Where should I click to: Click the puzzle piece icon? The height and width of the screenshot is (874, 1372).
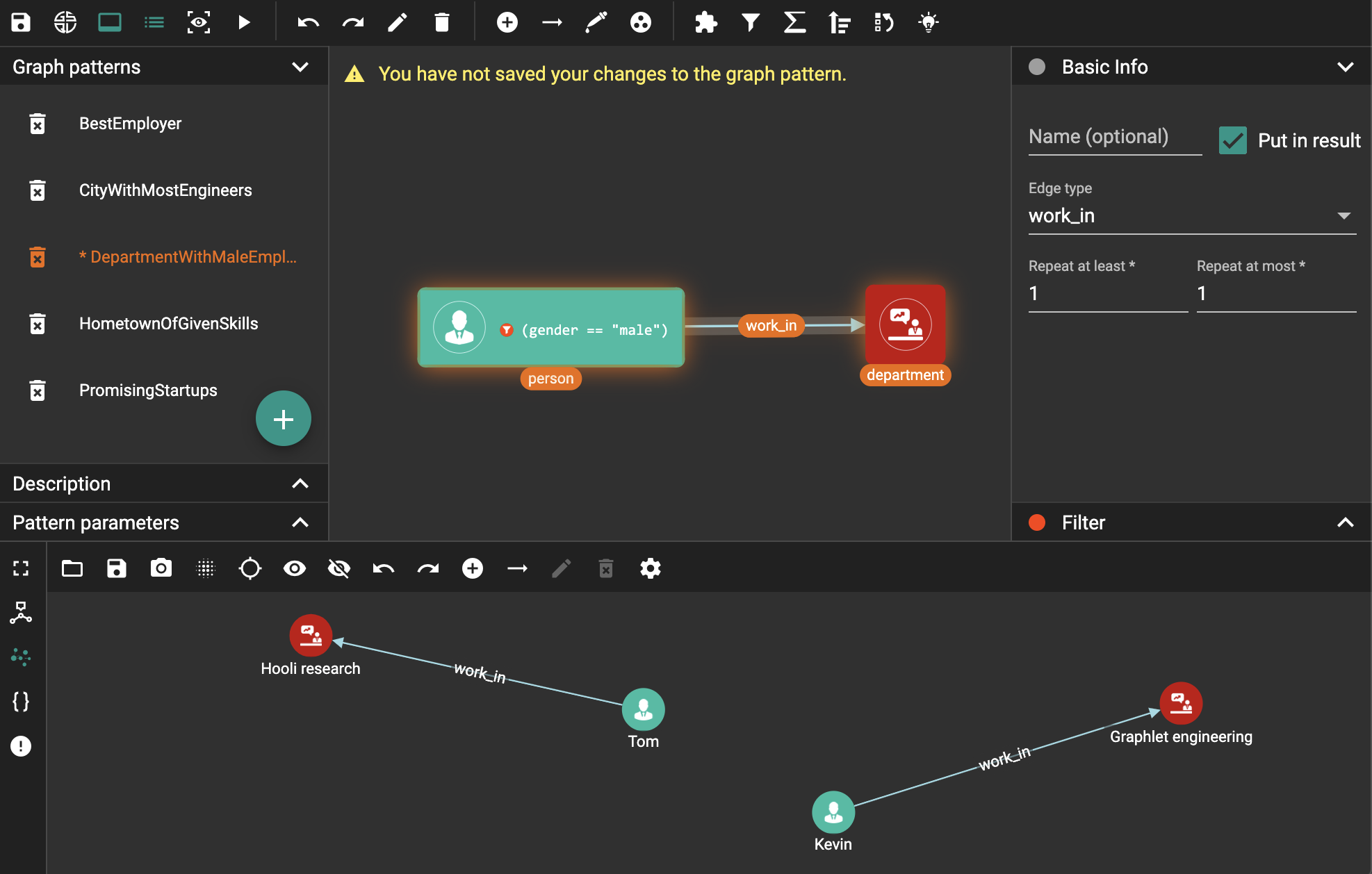point(705,22)
